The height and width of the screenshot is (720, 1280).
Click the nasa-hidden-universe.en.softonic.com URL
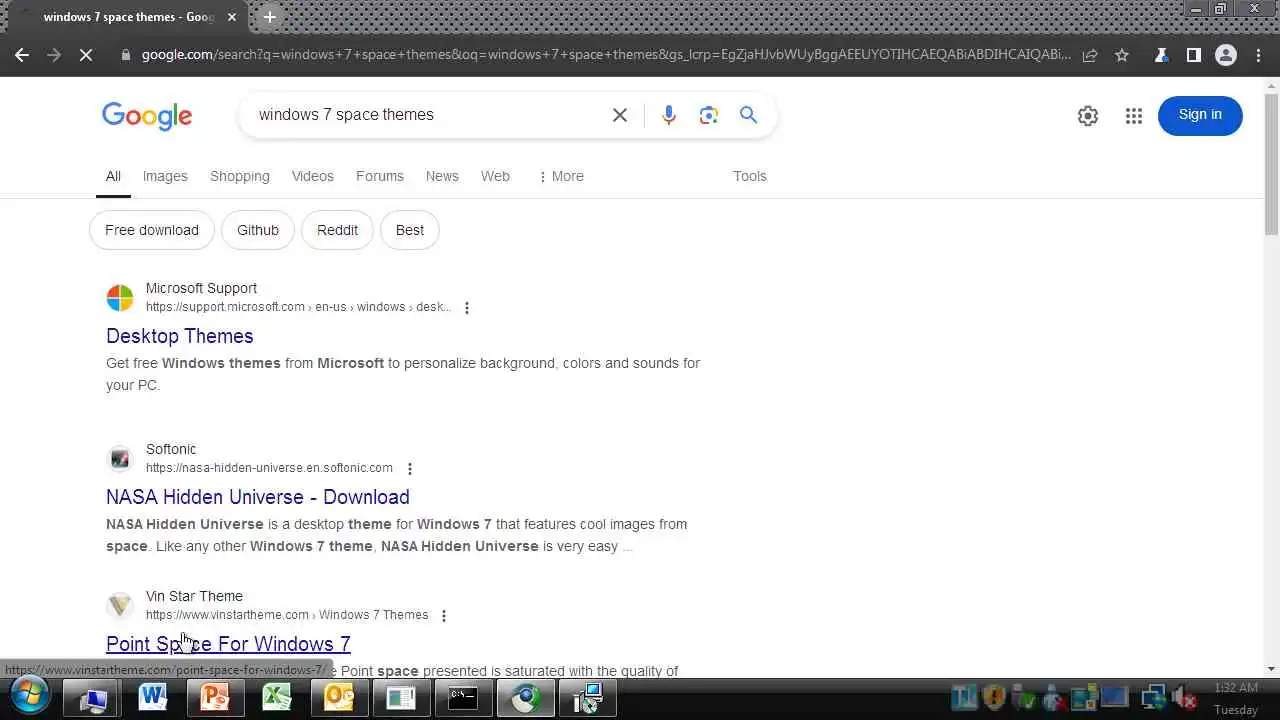269,468
